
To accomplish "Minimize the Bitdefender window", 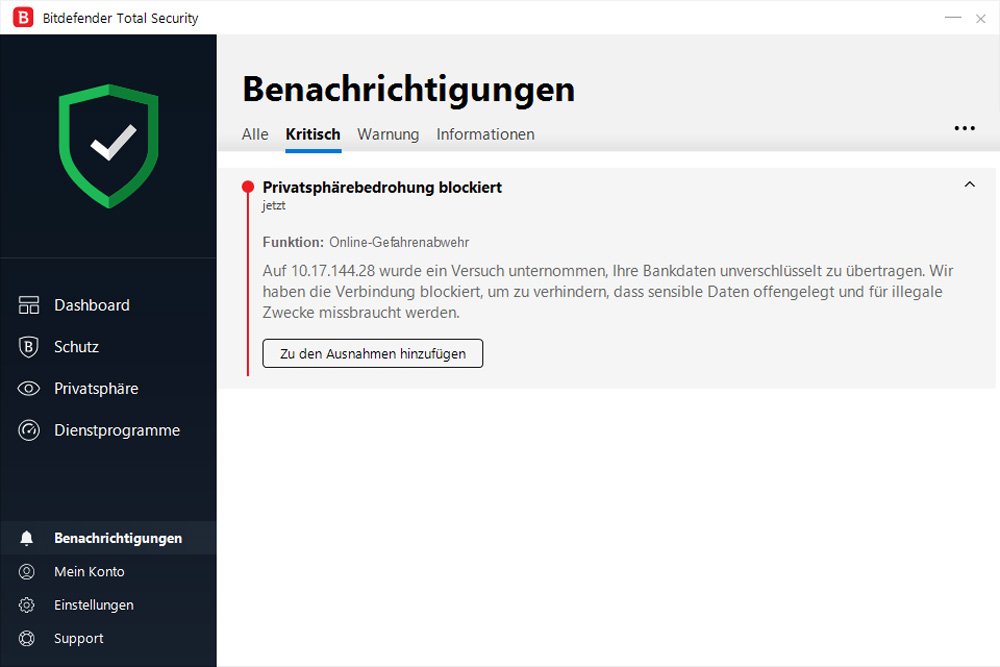I will [x=953, y=18].
